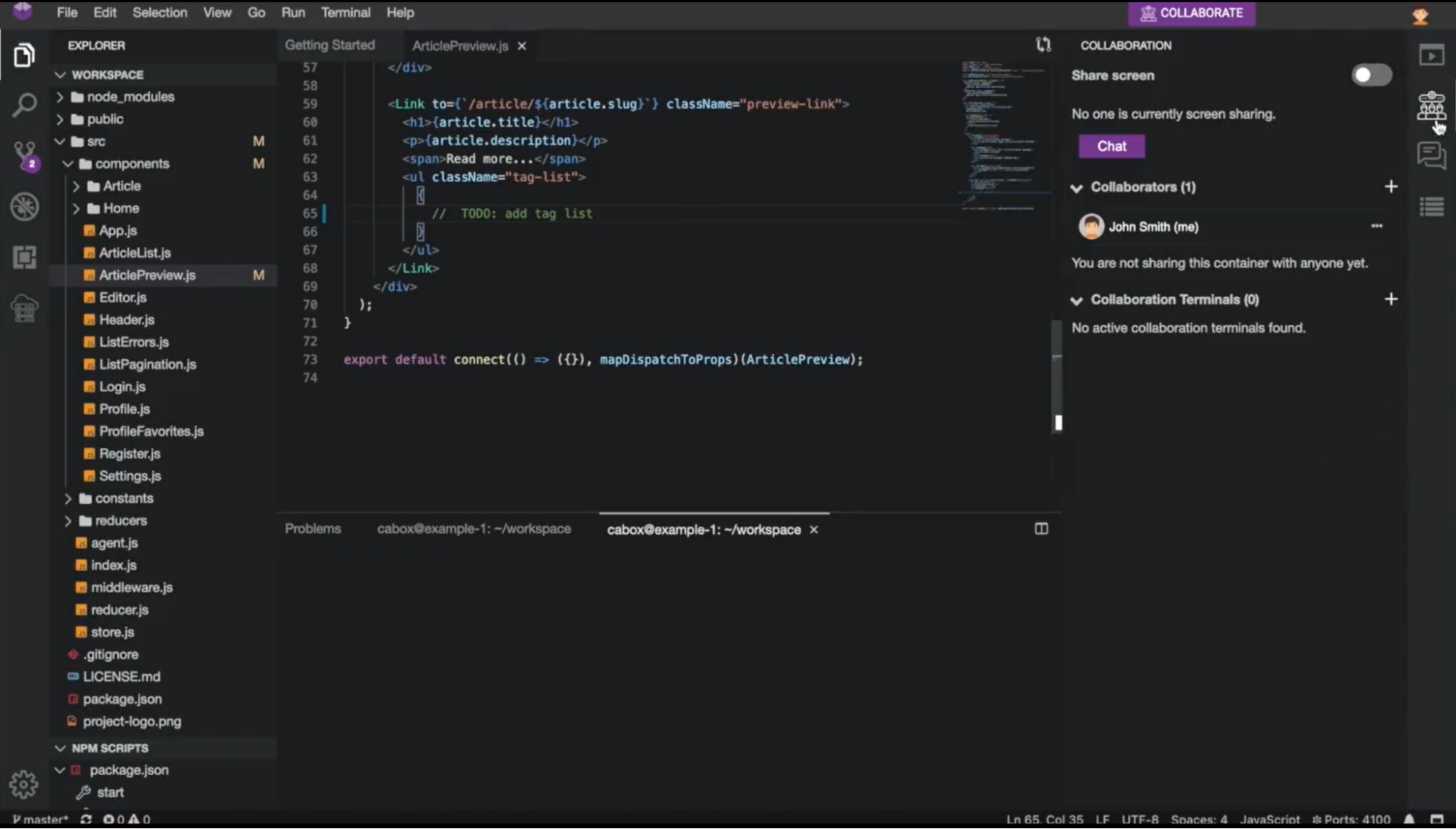Open chat bubbles icon in right sidebar
The width and height of the screenshot is (1456, 829).
pos(1431,155)
